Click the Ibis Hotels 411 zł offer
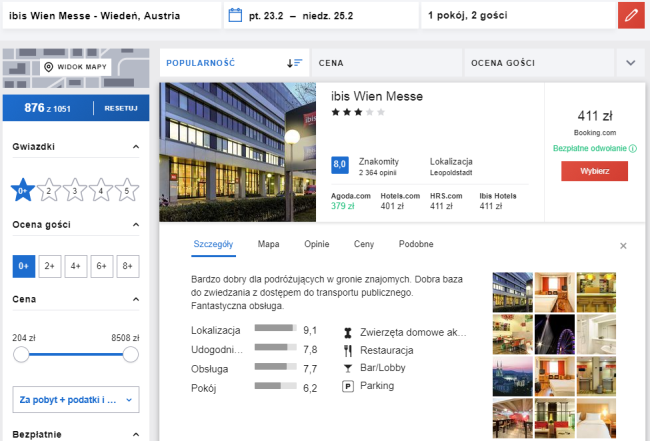The image size is (650, 441). click(x=498, y=201)
